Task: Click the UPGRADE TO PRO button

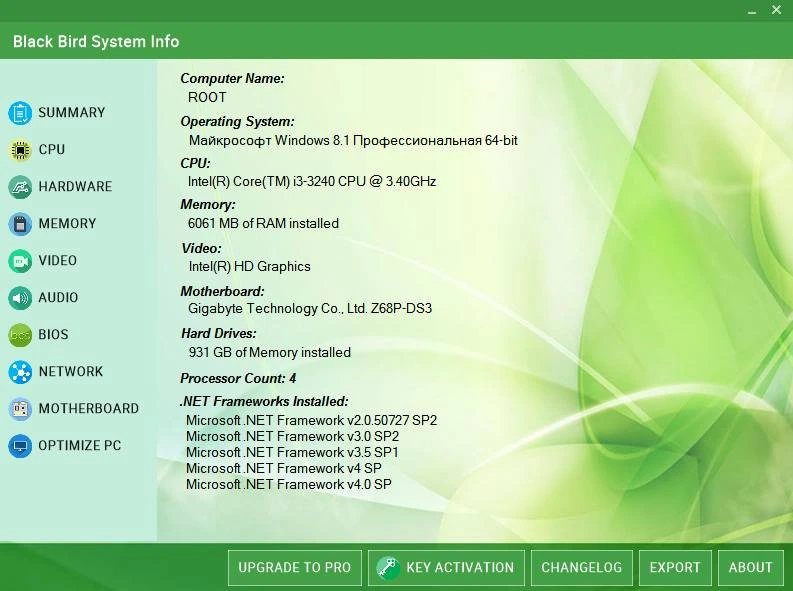Action: click(x=295, y=568)
